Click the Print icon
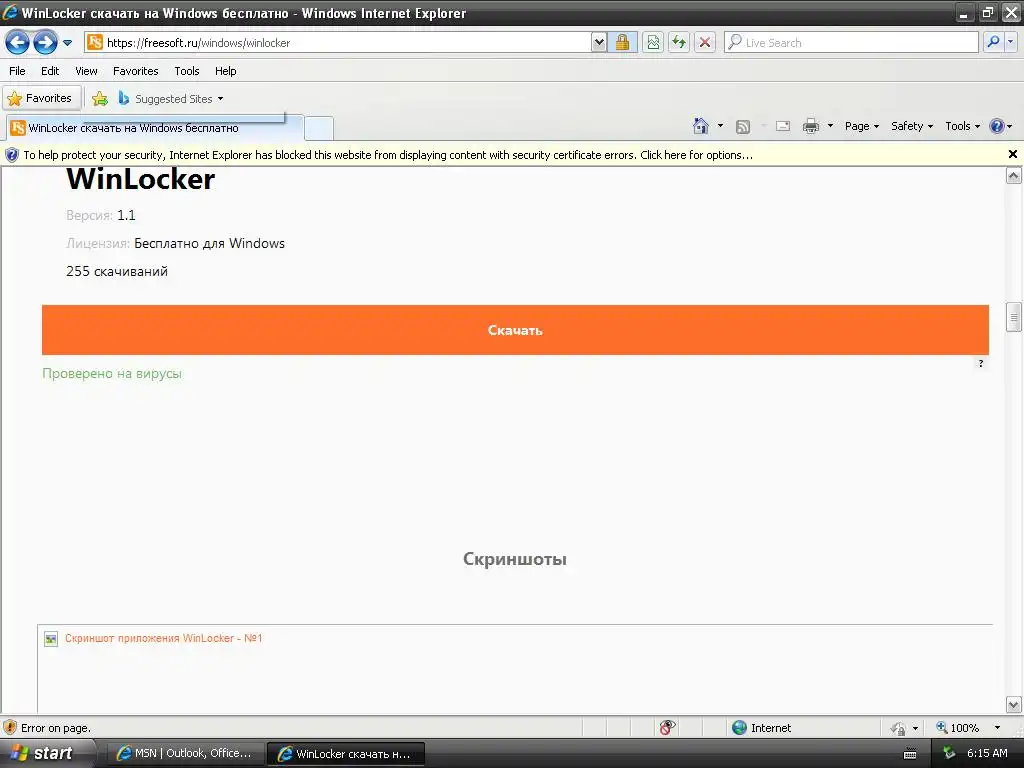Image resolution: width=1024 pixels, height=768 pixels. pyautogui.click(x=810, y=126)
